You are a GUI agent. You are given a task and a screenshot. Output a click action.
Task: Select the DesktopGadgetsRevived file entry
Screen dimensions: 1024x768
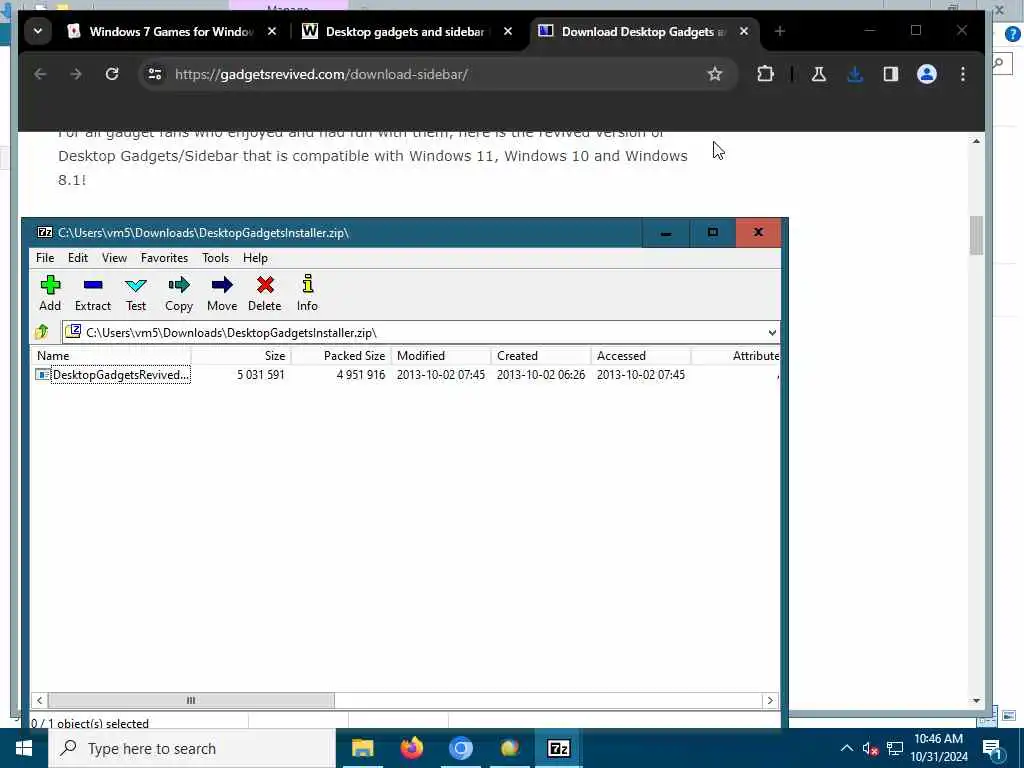[x=121, y=375]
